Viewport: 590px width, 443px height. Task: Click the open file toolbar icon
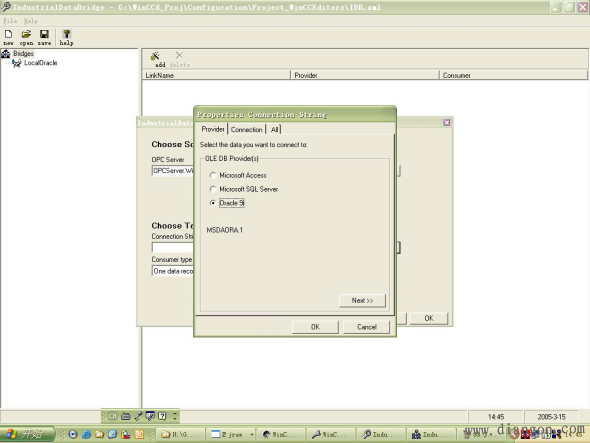26,37
